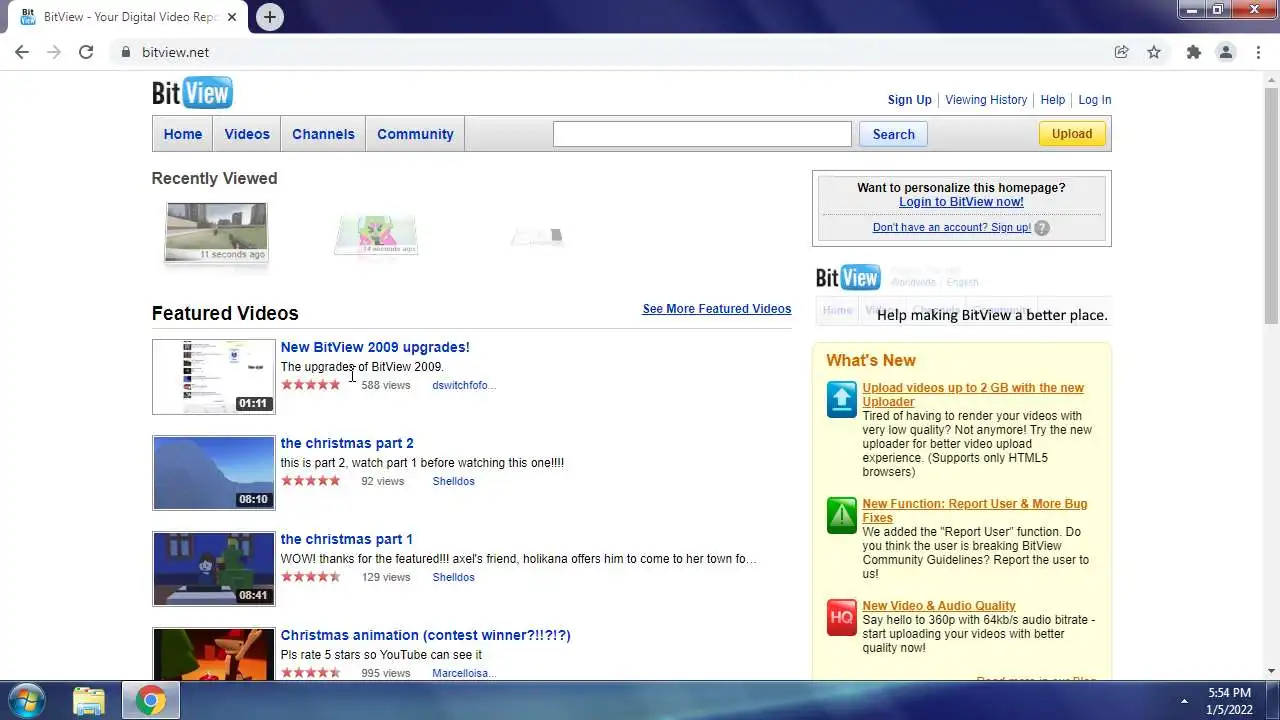The height and width of the screenshot is (720, 1280).
Task: Click the Search button
Action: (893, 134)
